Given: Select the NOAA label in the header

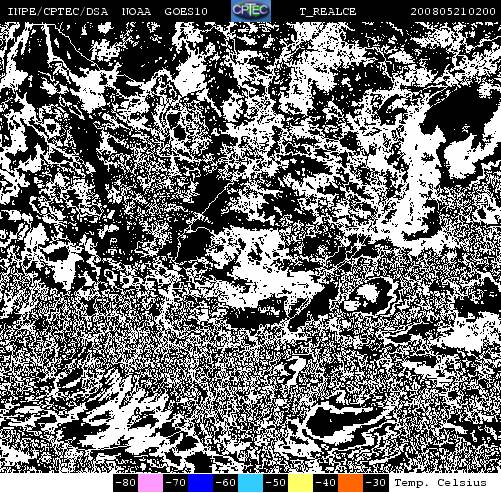Looking at the screenshot, I should click(136, 12).
